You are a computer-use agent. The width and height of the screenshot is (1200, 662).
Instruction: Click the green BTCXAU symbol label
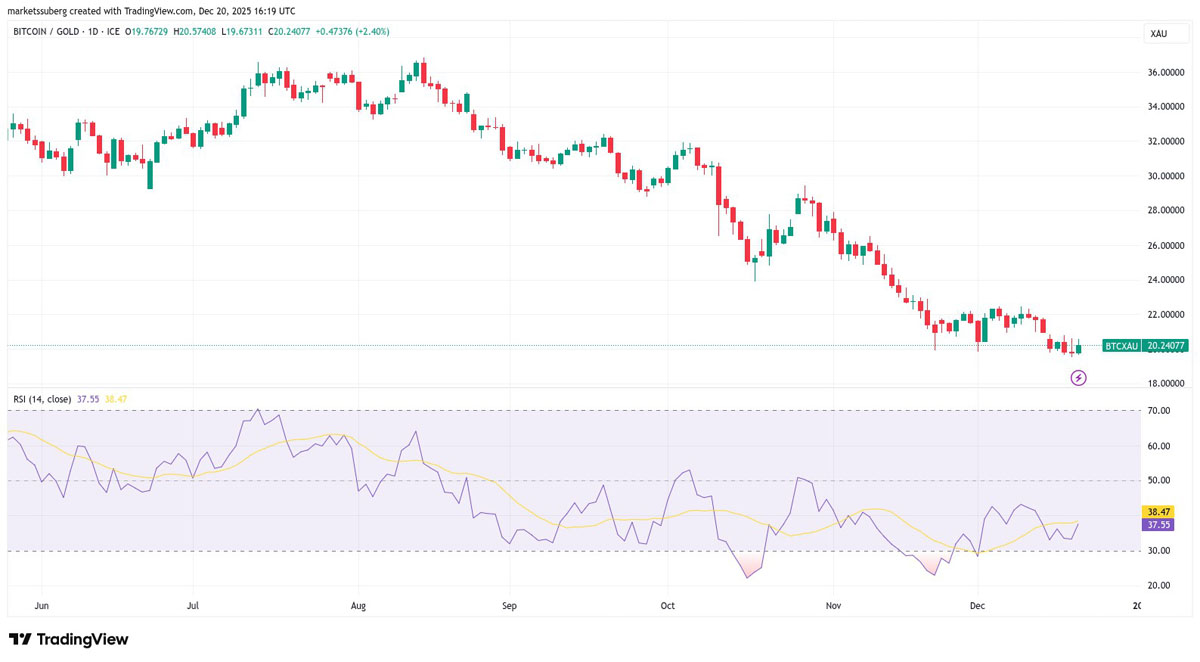point(1120,346)
